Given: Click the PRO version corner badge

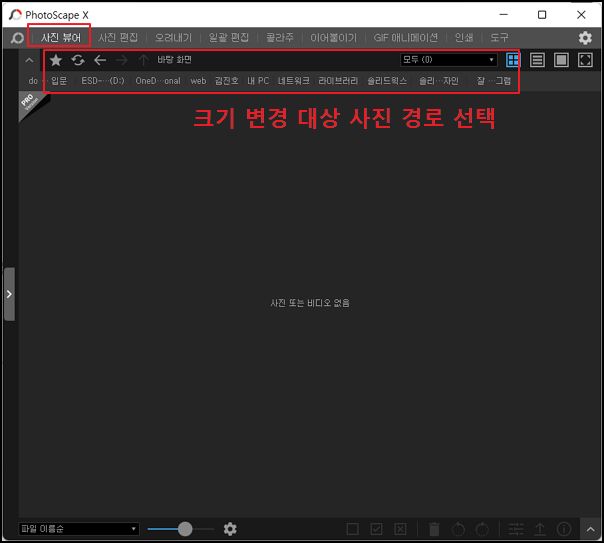Looking at the screenshot, I should click(32, 104).
